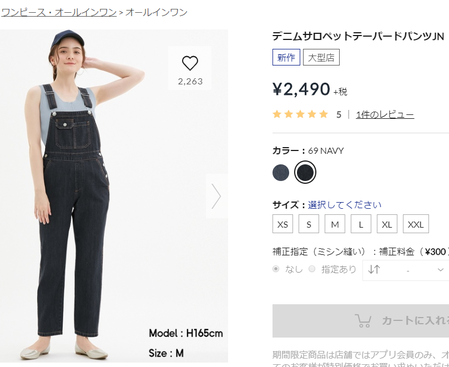
Task: Click the heart favorite icon
Action: (190, 63)
